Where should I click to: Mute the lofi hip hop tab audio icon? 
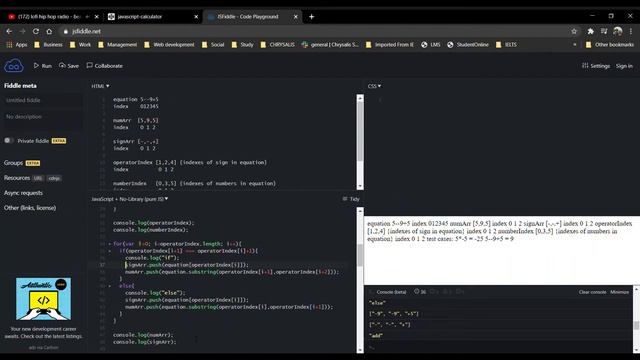87,17
